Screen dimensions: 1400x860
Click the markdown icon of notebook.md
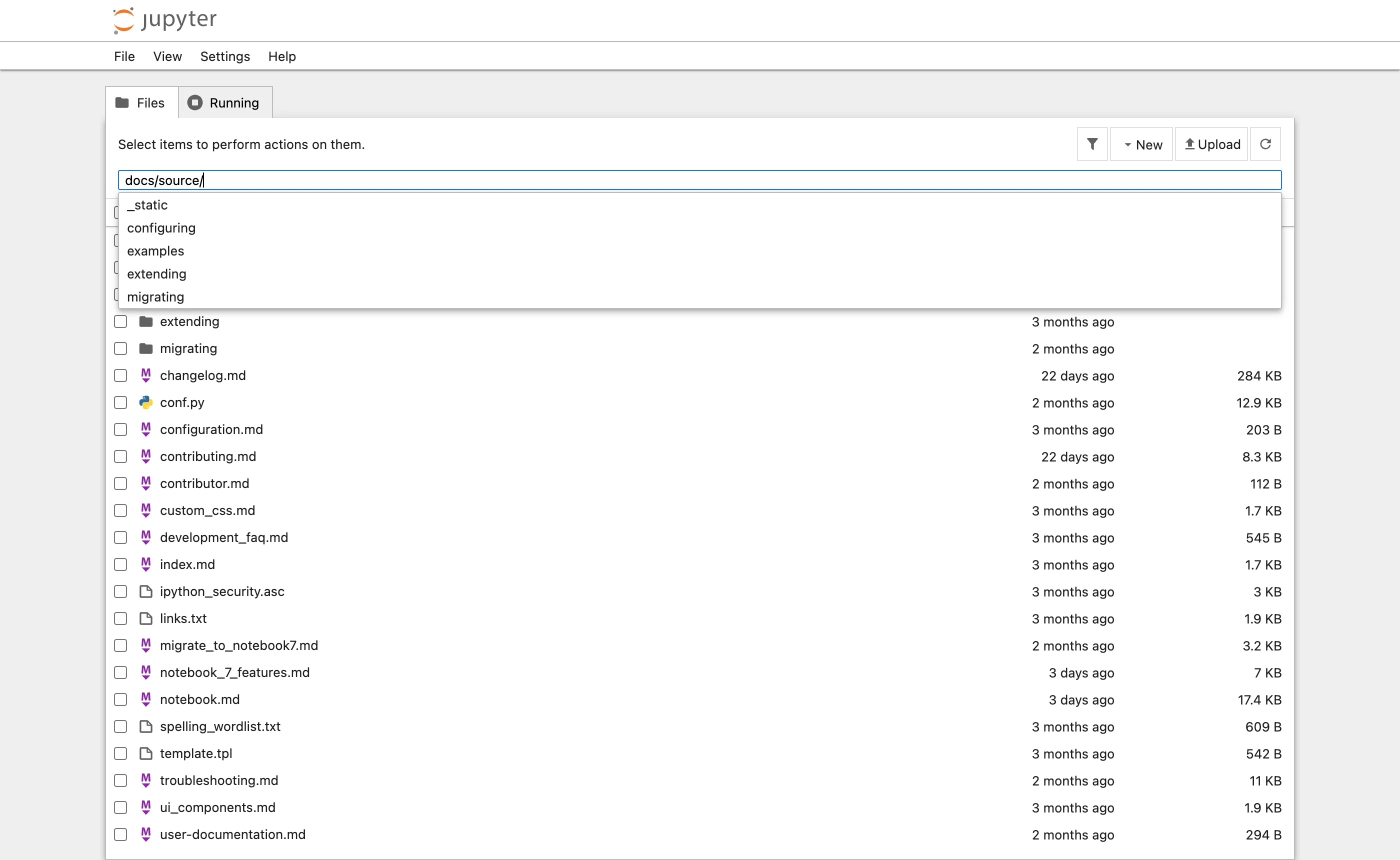pyautogui.click(x=146, y=699)
